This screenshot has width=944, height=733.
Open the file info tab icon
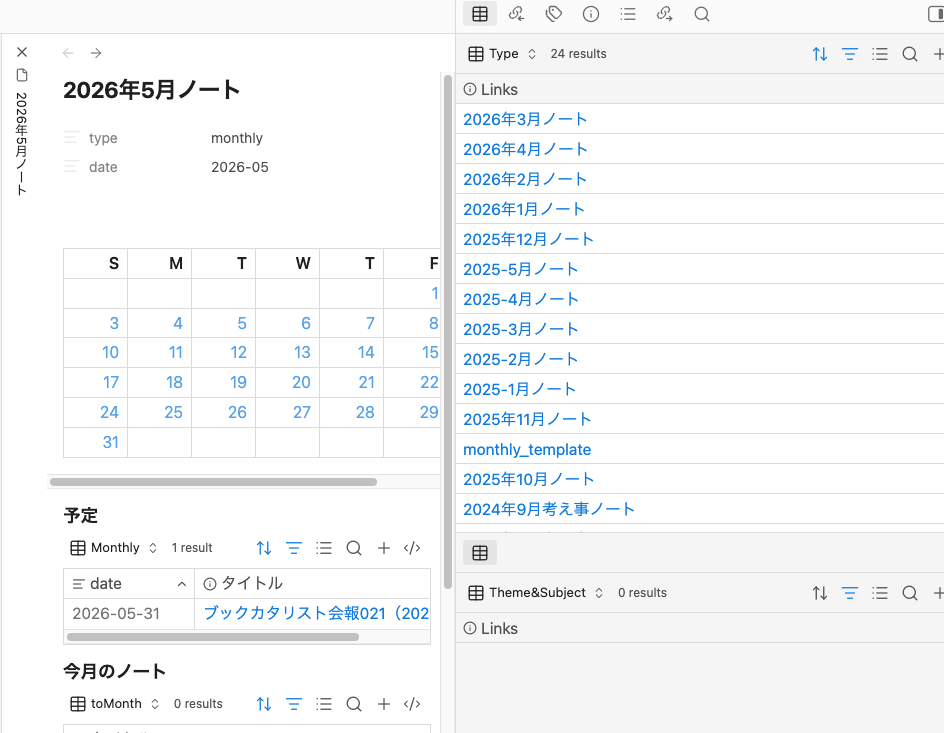(x=591, y=14)
